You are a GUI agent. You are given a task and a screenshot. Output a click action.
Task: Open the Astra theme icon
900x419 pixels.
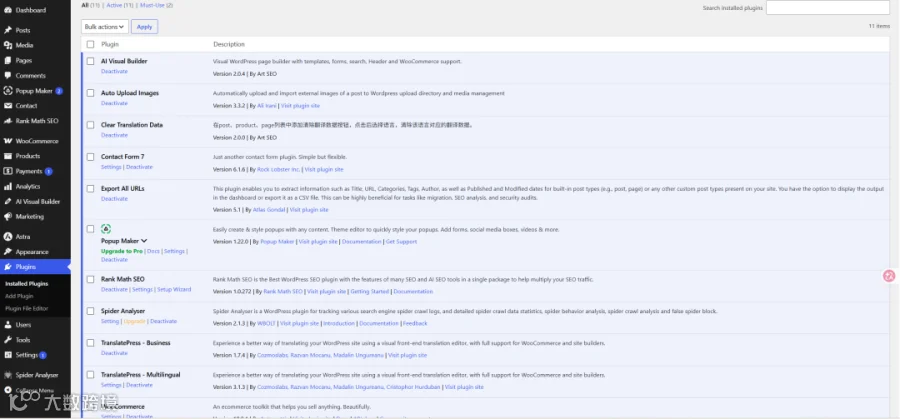coord(7,236)
